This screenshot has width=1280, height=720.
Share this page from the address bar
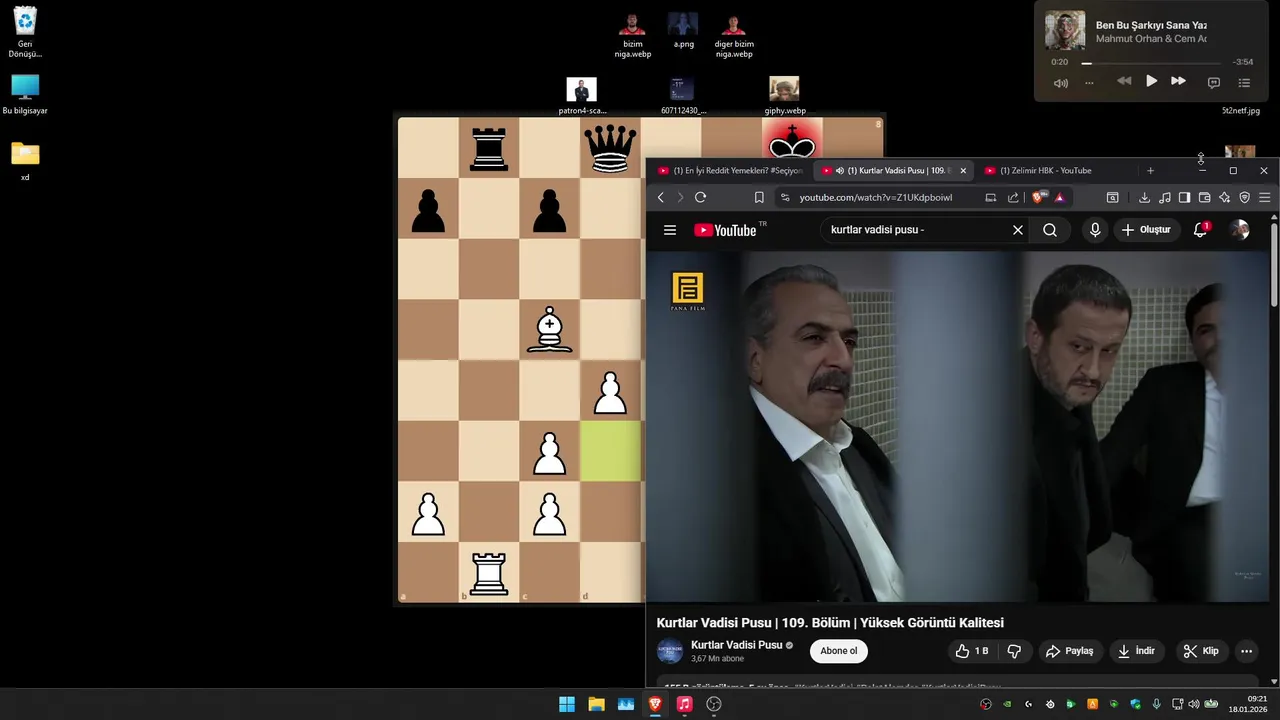coord(1013,198)
